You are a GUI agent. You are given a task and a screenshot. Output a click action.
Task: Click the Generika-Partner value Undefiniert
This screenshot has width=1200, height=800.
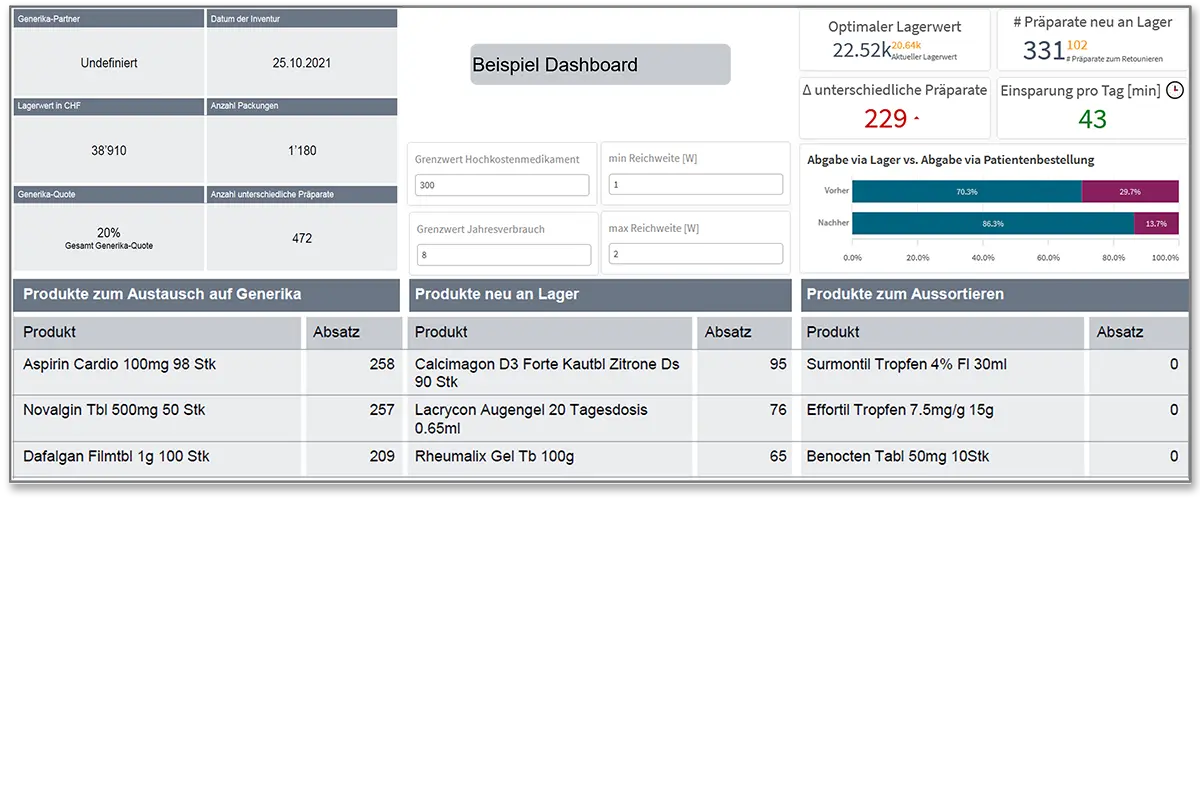pyautogui.click(x=109, y=63)
